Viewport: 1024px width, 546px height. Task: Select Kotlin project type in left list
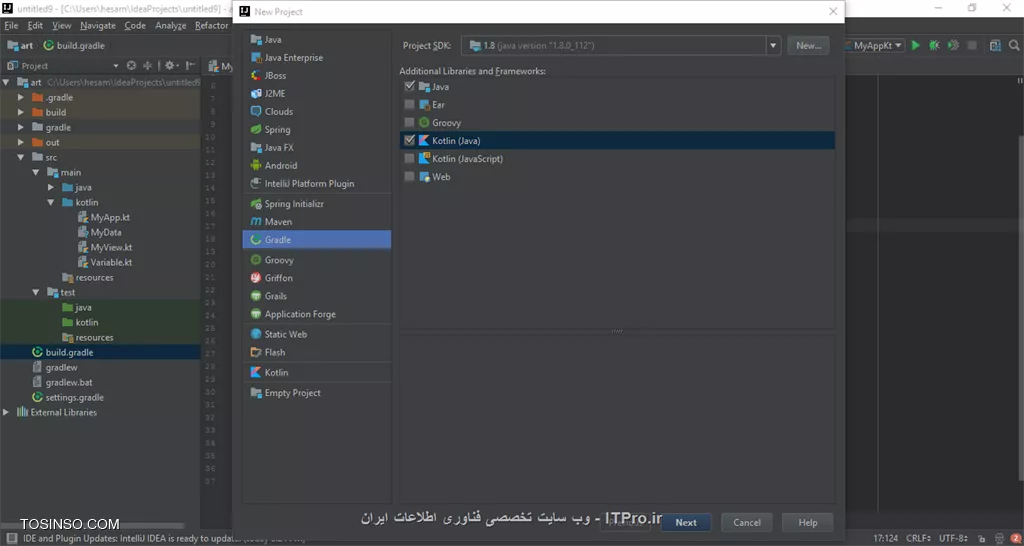click(x=317, y=372)
